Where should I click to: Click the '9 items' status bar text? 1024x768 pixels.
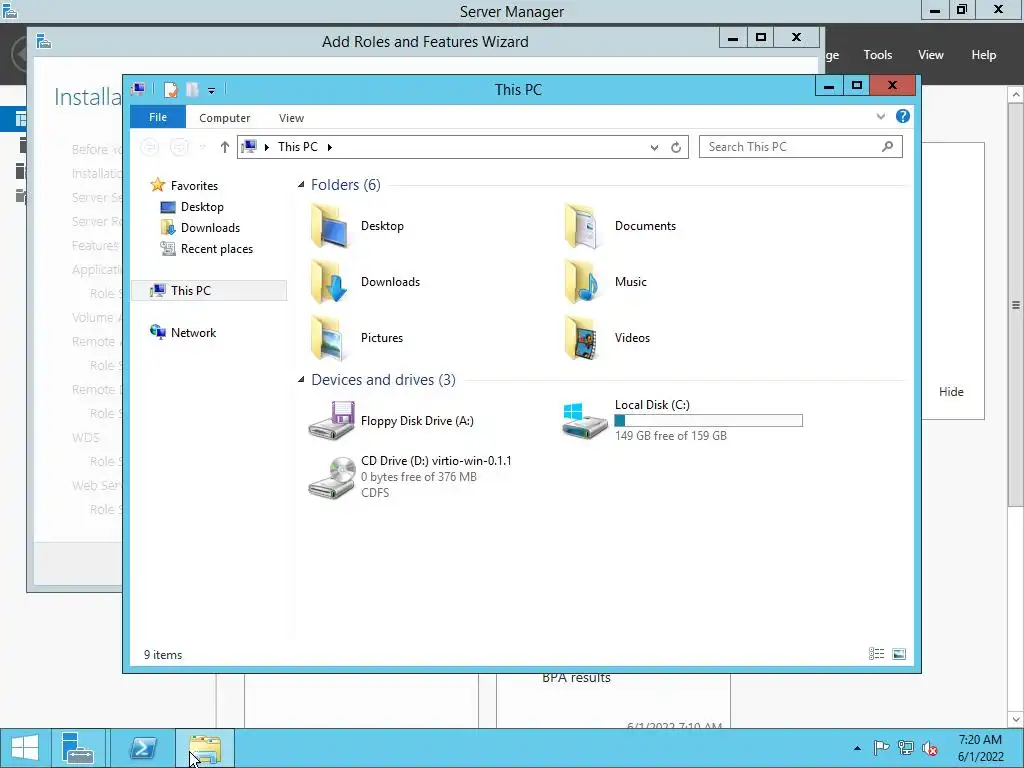[163, 654]
